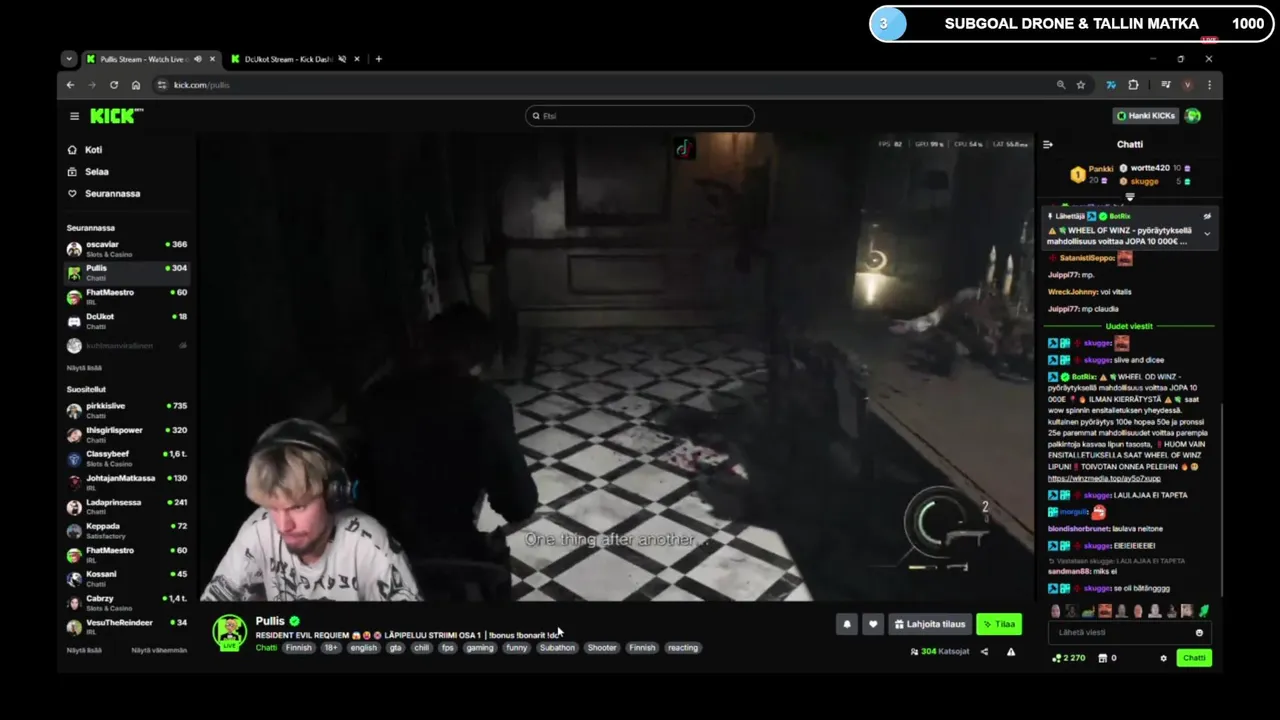Expand followed list with Näytä lisää
Screen dimensions: 1280x720
(84, 368)
